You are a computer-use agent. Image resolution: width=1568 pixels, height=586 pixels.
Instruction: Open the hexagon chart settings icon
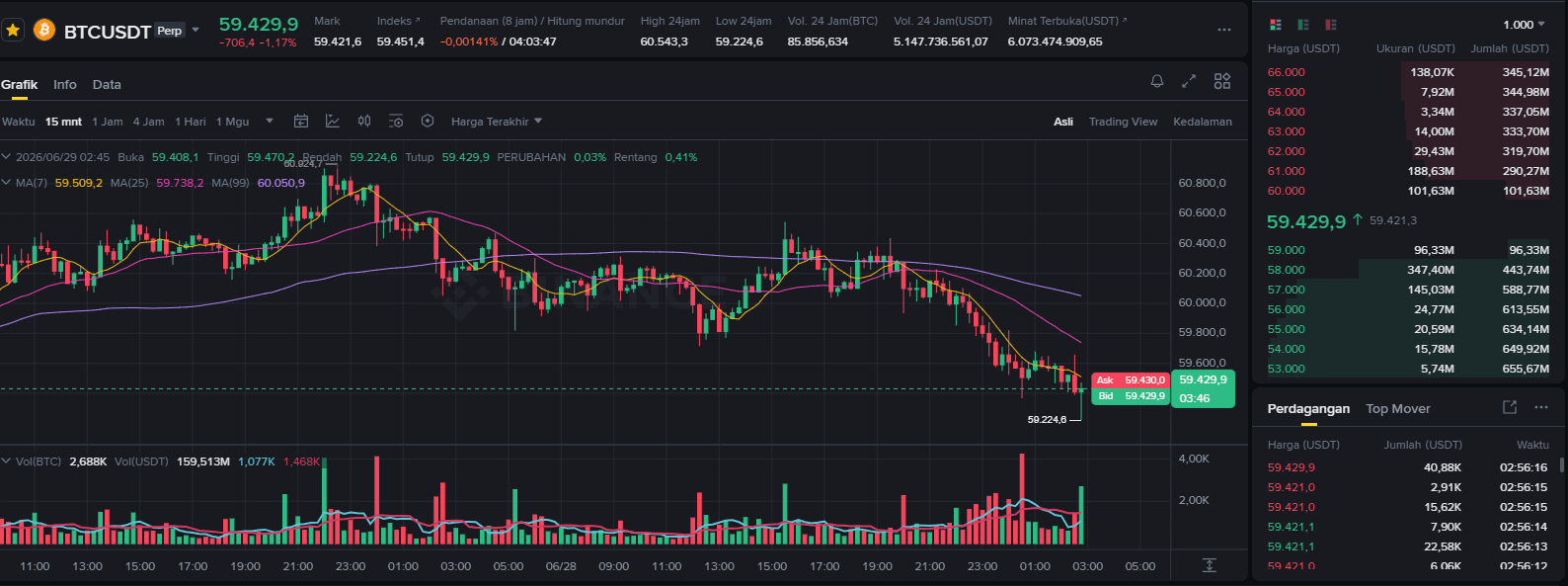pyautogui.click(x=428, y=122)
